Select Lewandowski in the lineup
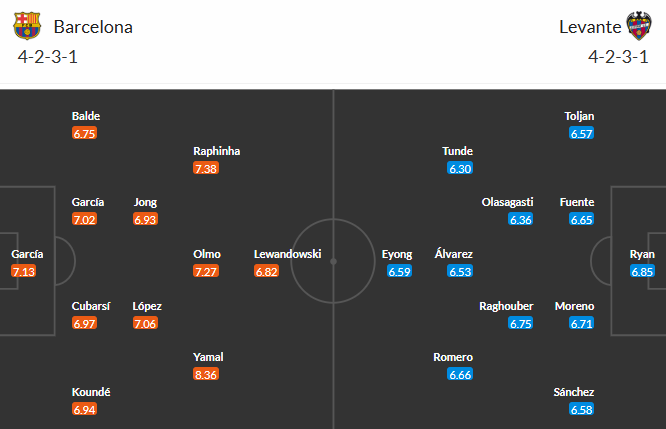The height and width of the screenshot is (429, 666). pyautogui.click(x=287, y=254)
